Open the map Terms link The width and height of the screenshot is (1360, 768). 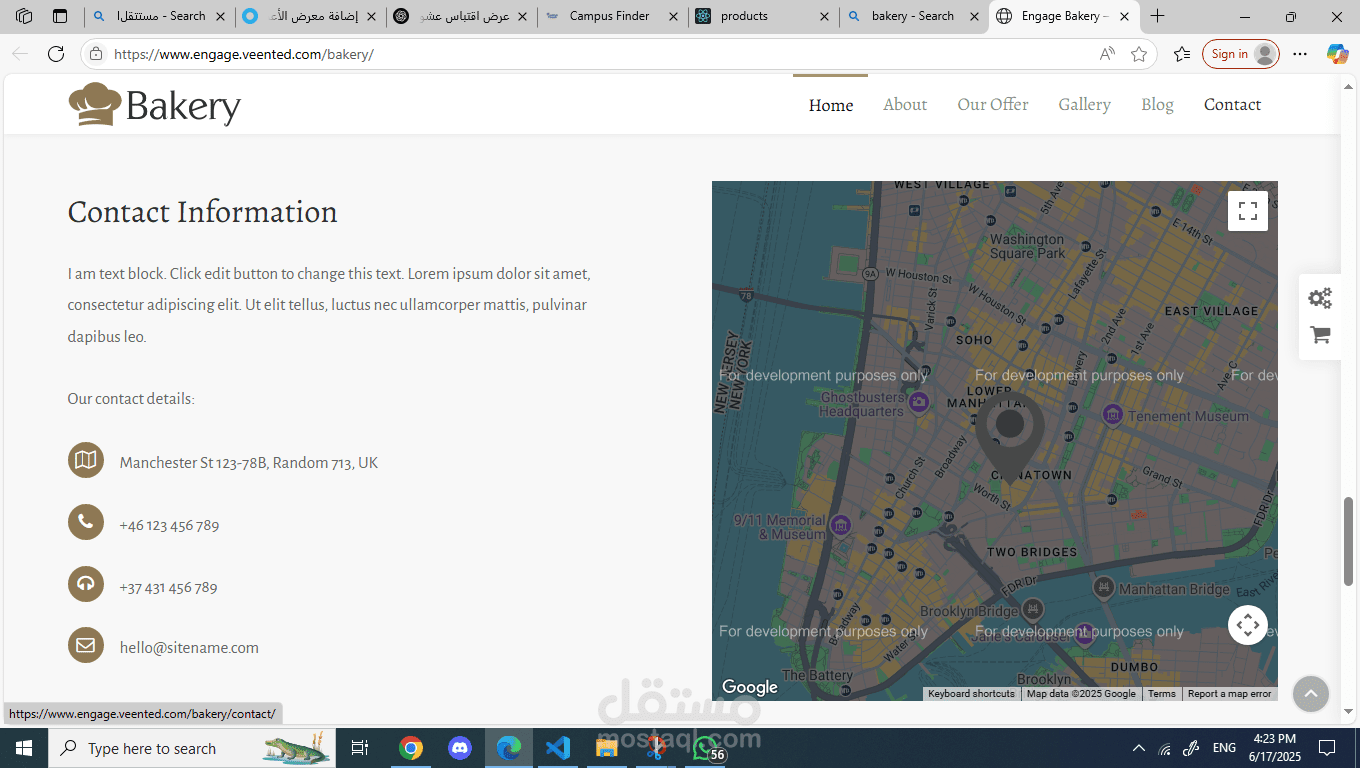tap(1161, 694)
